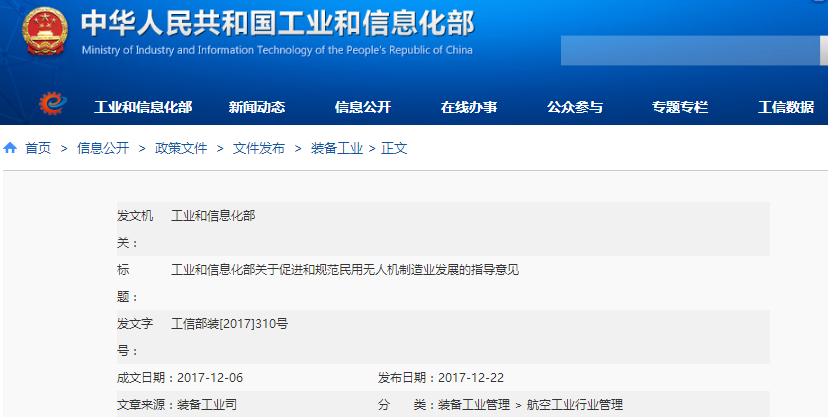Click the 正文 breadcrumb item
The width and height of the screenshot is (828, 417).
(x=394, y=148)
